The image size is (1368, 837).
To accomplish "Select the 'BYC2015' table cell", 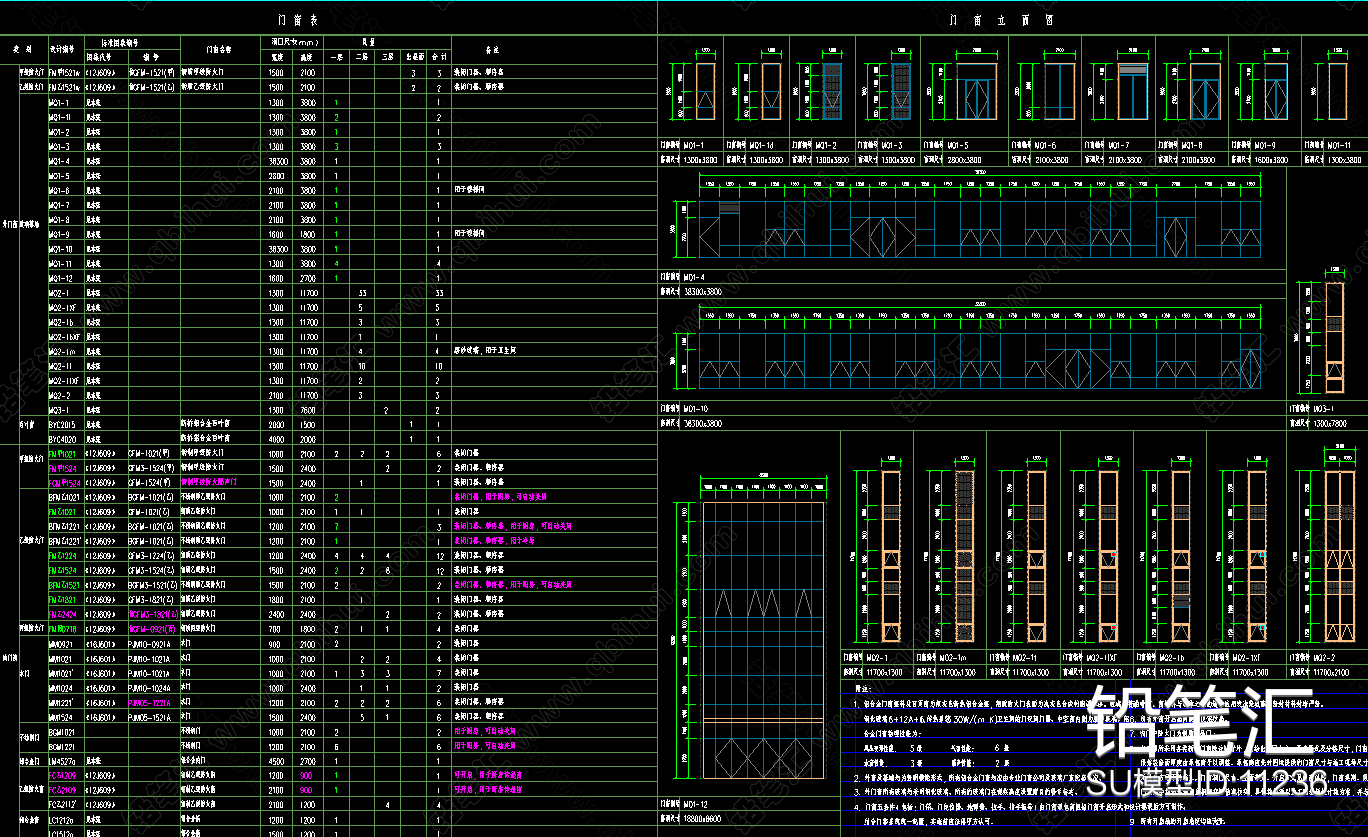I will pyautogui.click(x=62, y=424).
